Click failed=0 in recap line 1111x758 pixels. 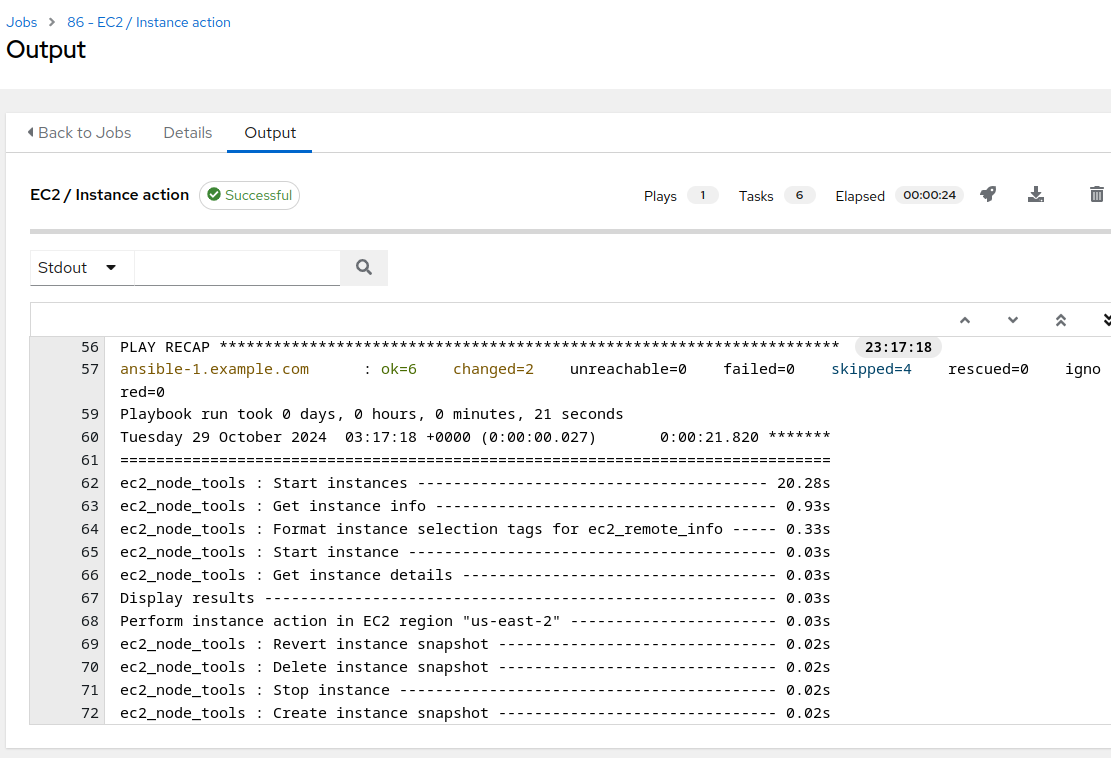click(759, 369)
